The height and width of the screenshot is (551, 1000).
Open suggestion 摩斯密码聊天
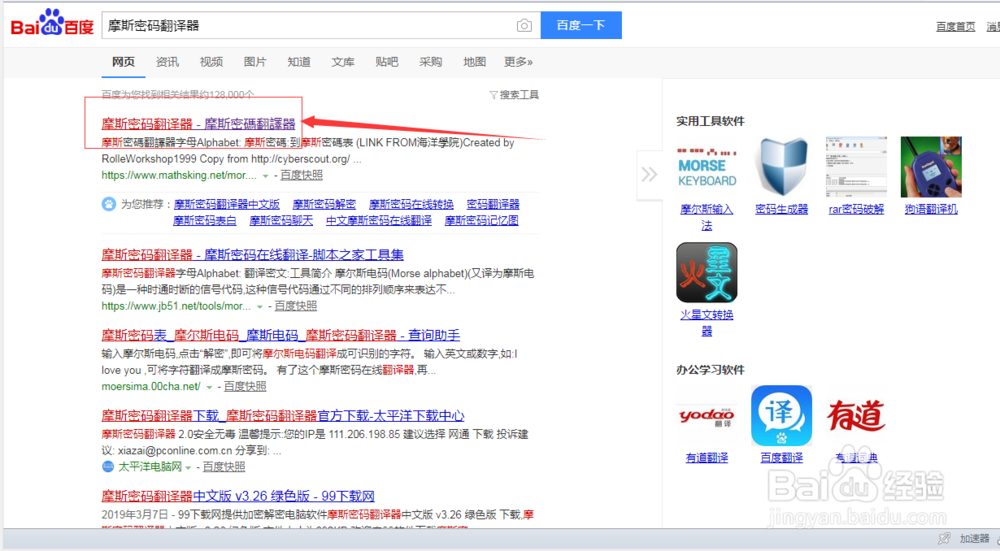click(281, 221)
